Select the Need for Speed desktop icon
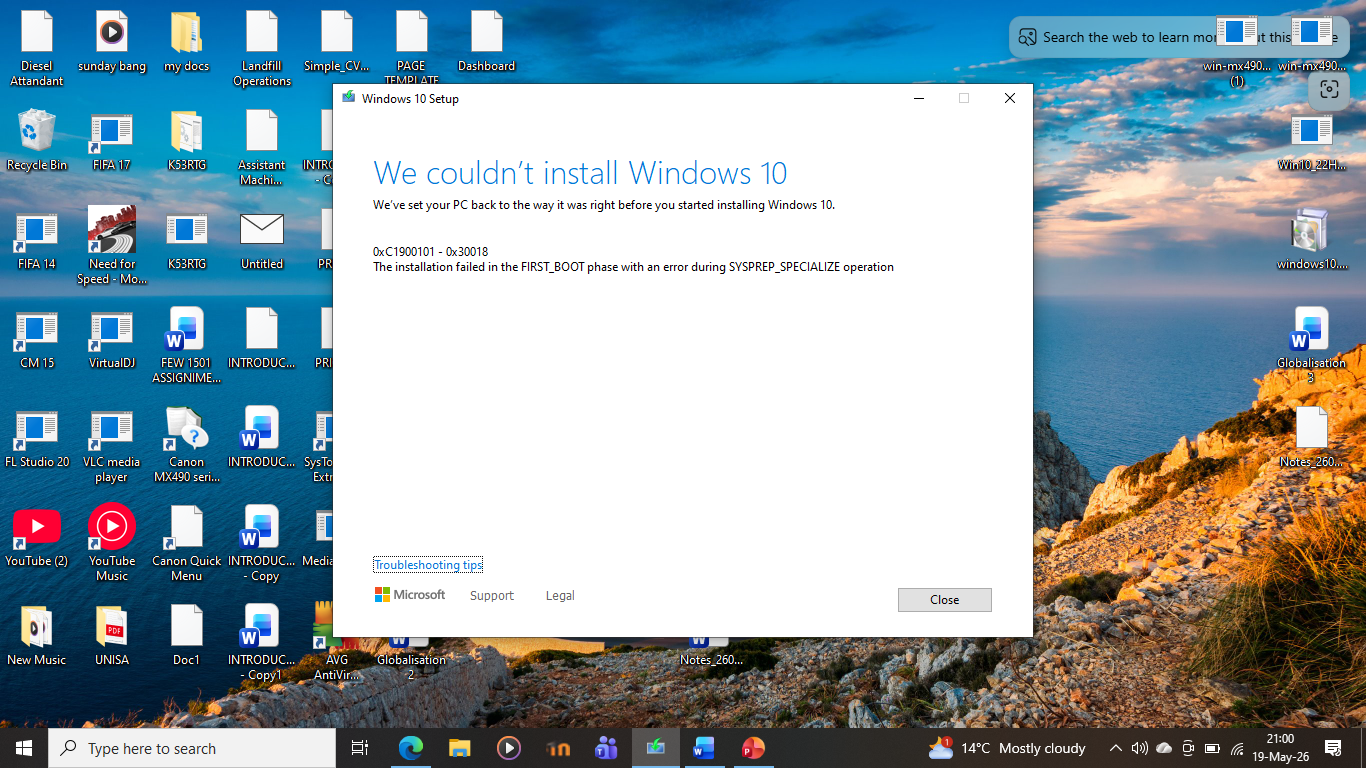 pos(111,246)
